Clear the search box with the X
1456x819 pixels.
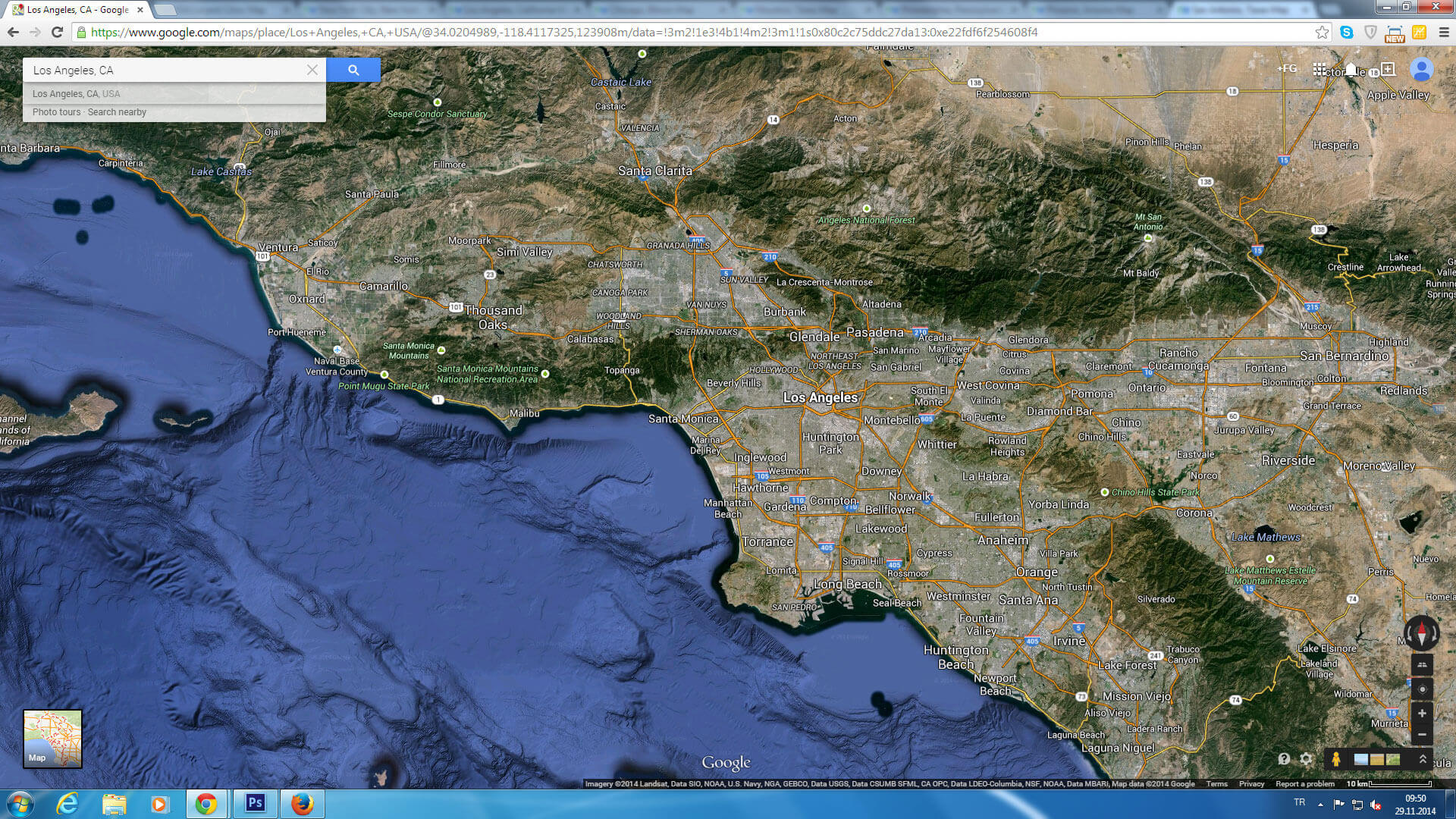tap(312, 70)
